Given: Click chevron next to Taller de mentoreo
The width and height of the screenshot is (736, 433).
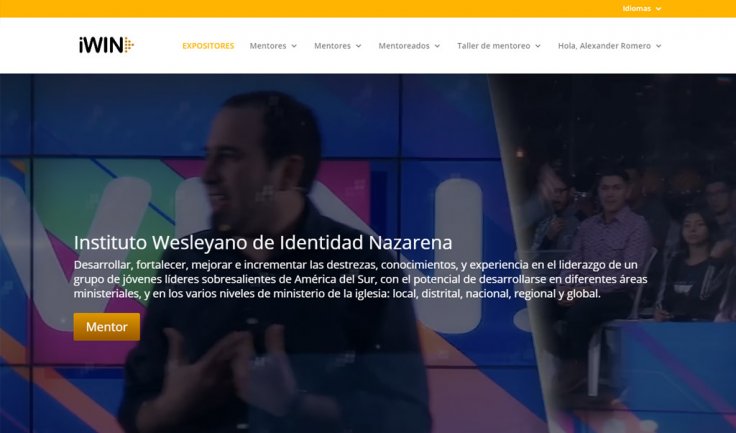Looking at the screenshot, I should (x=538, y=46).
